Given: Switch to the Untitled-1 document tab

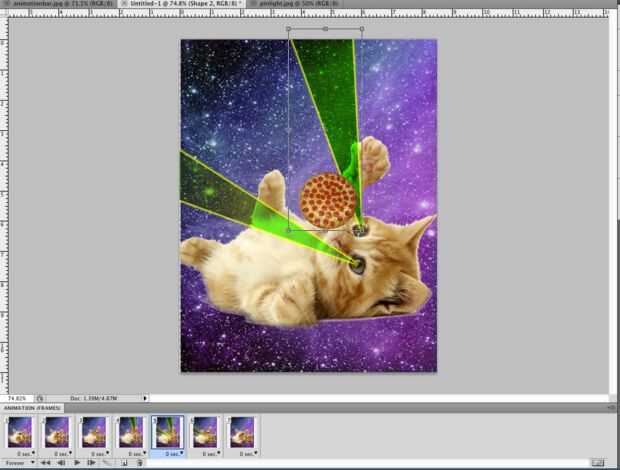Looking at the screenshot, I should point(183,3).
